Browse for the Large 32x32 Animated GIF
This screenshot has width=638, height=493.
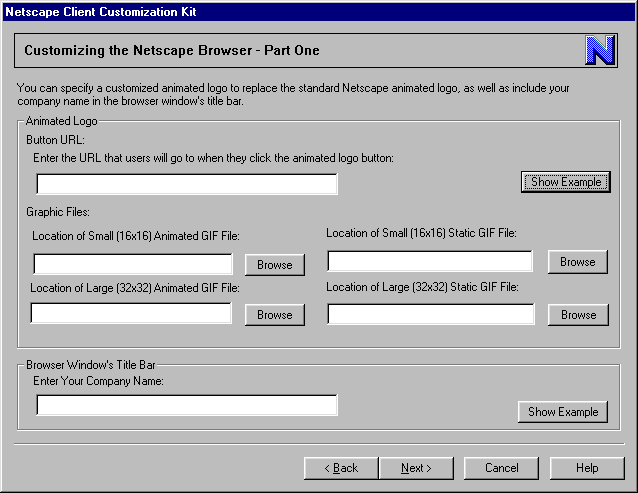pos(274,314)
